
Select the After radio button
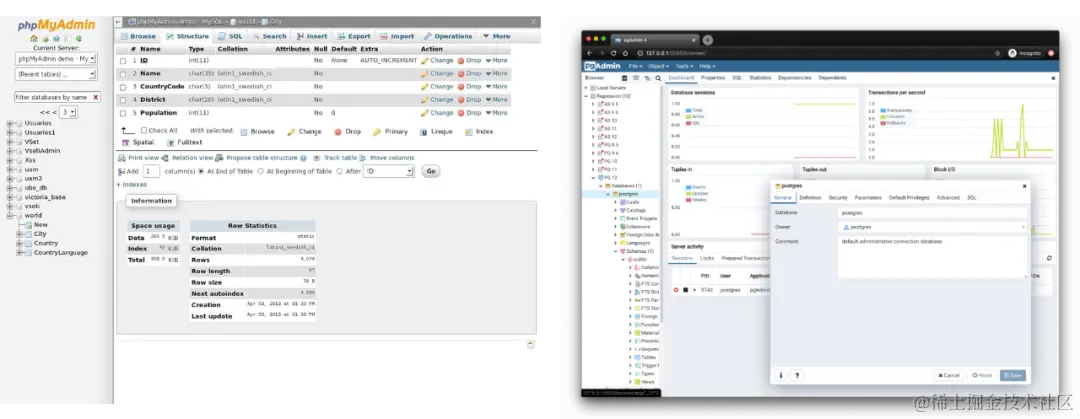[x=340, y=171]
